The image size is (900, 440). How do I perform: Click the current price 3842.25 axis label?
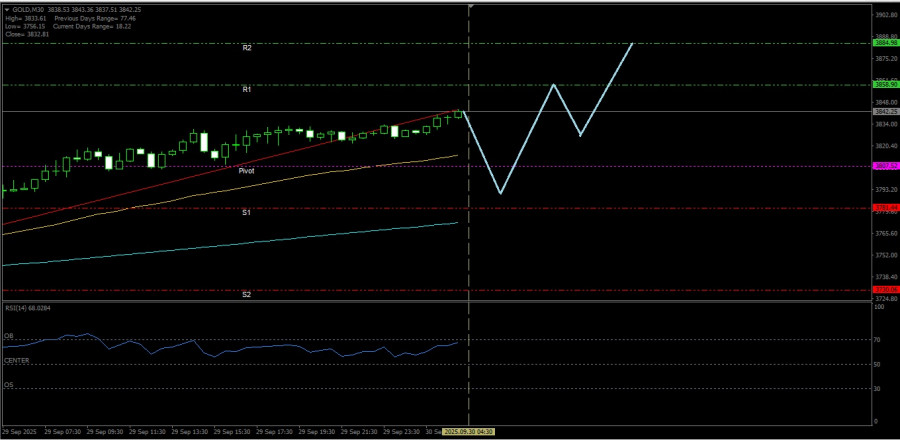tap(884, 111)
